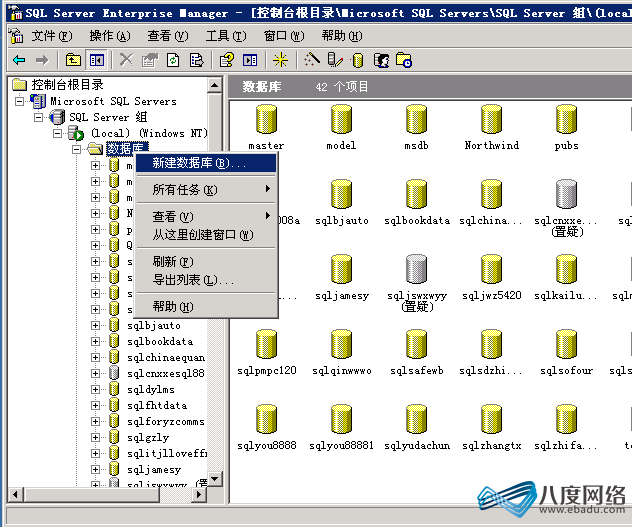Select the sqljwz5420 database icon
Screen dimensions: 632x527
coord(491,269)
